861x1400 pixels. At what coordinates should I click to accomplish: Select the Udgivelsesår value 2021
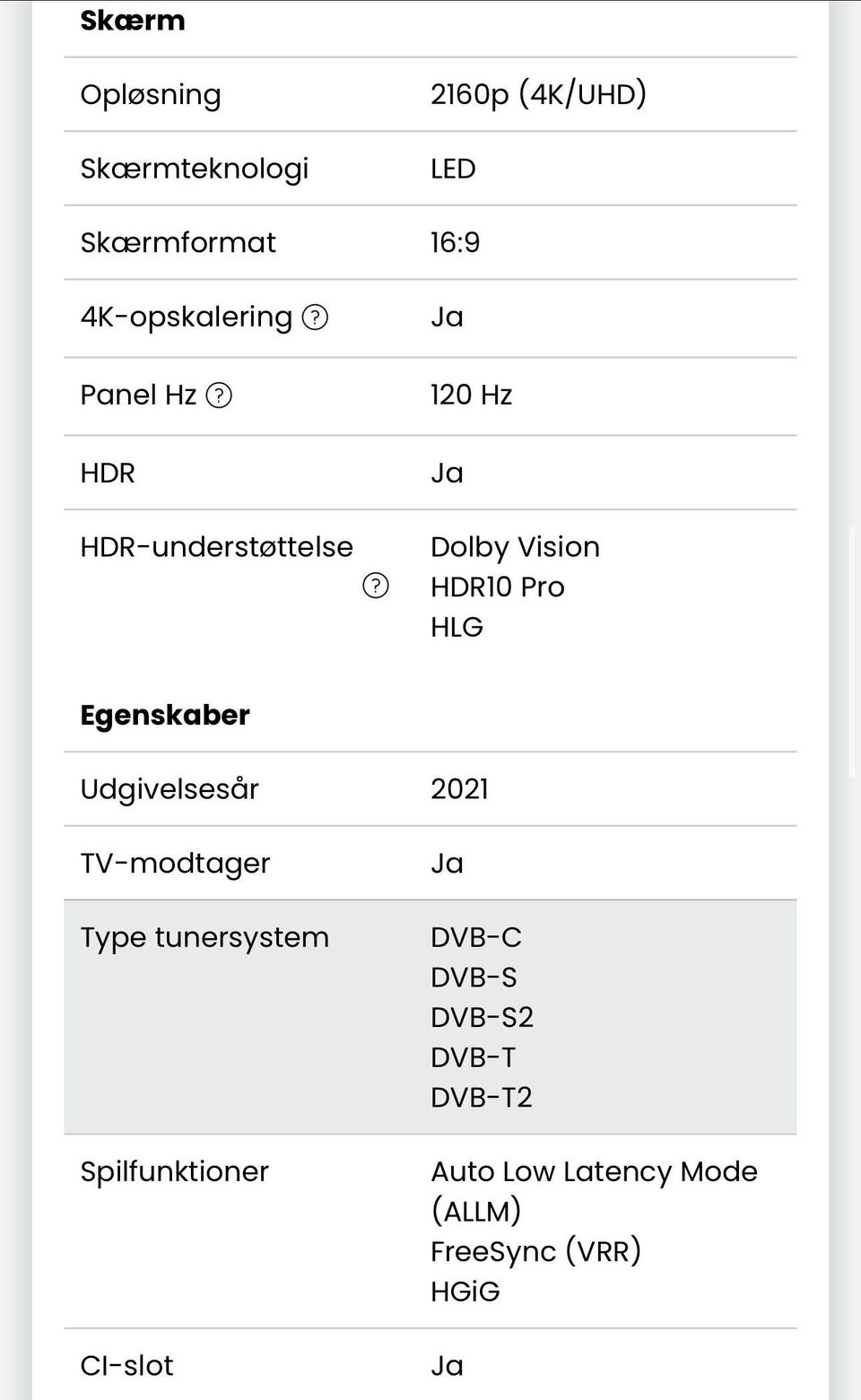click(x=459, y=789)
